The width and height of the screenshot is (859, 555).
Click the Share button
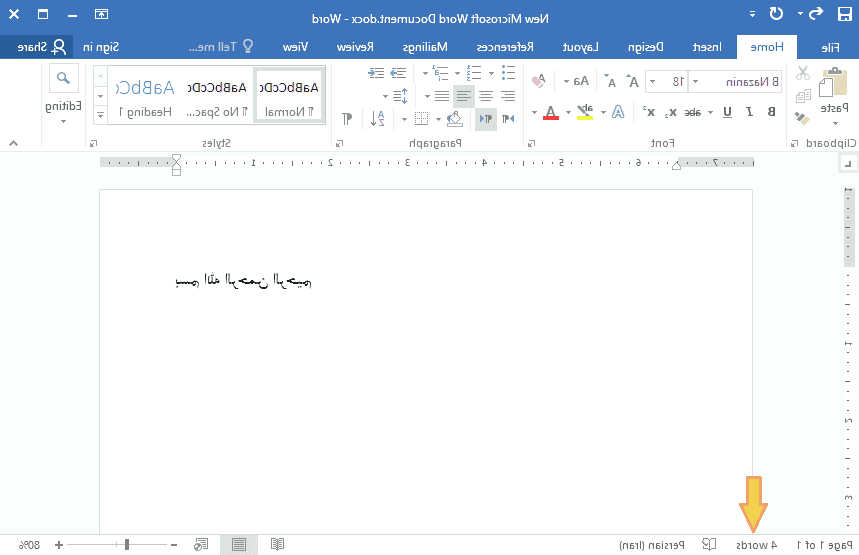coord(35,47)
